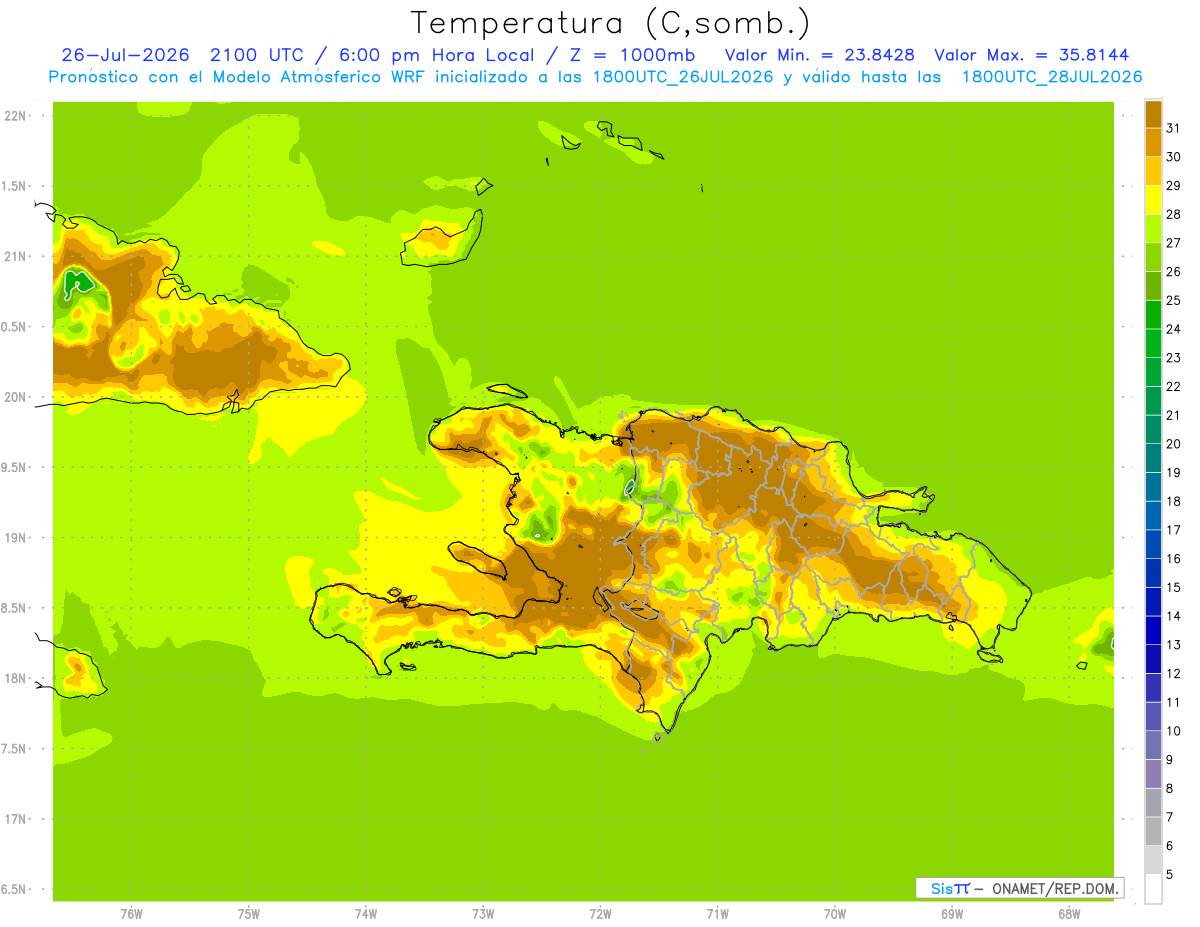Click the yellow swatch between 28 and 29
Image resolution: width=1200 pixels, height=927 pixels.
tap(1153, 200)
